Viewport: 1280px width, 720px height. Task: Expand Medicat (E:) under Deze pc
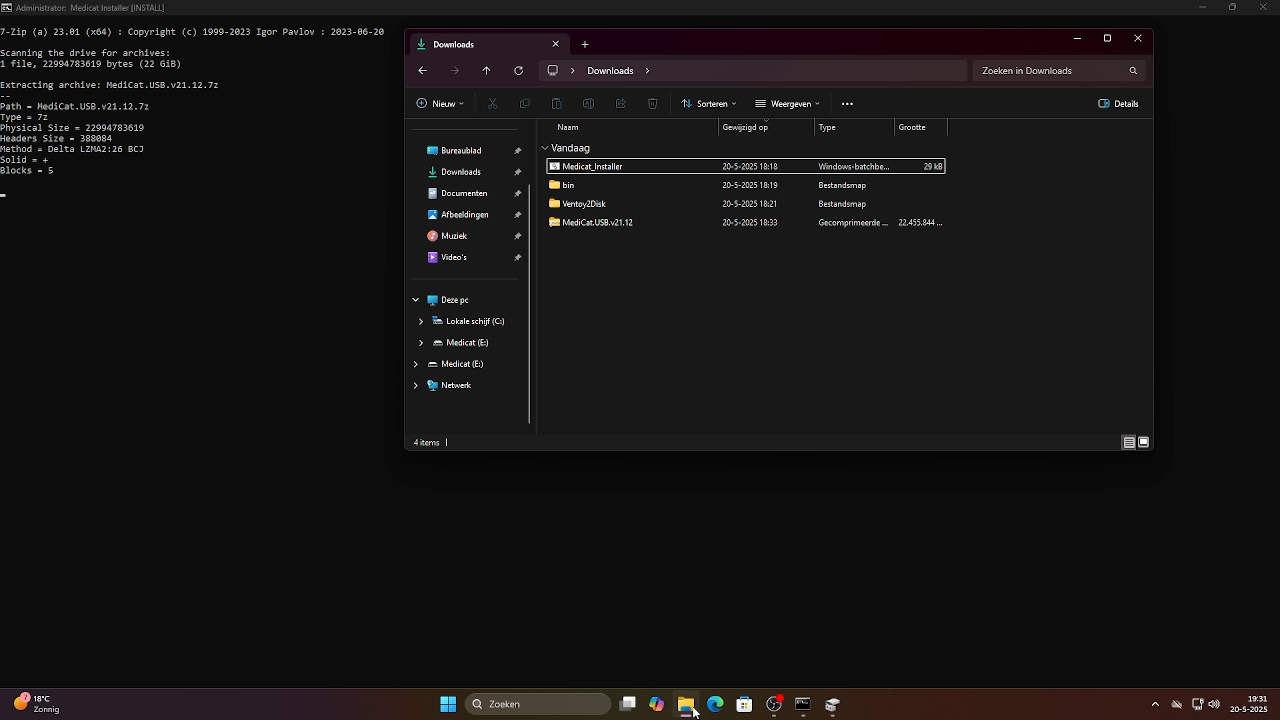421,343
